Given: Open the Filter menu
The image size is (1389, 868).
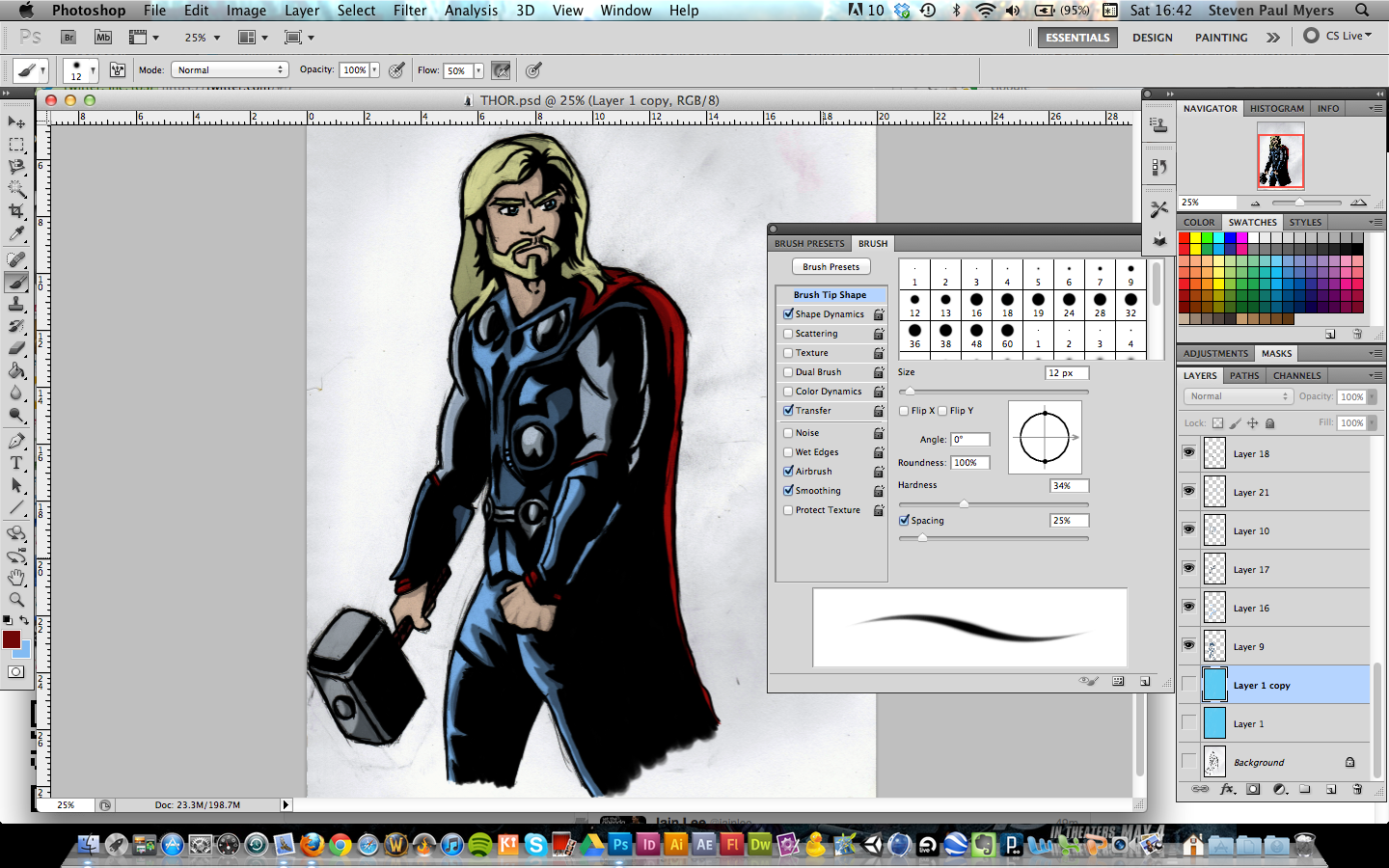Looking at the screenshot, I should 410,11.
